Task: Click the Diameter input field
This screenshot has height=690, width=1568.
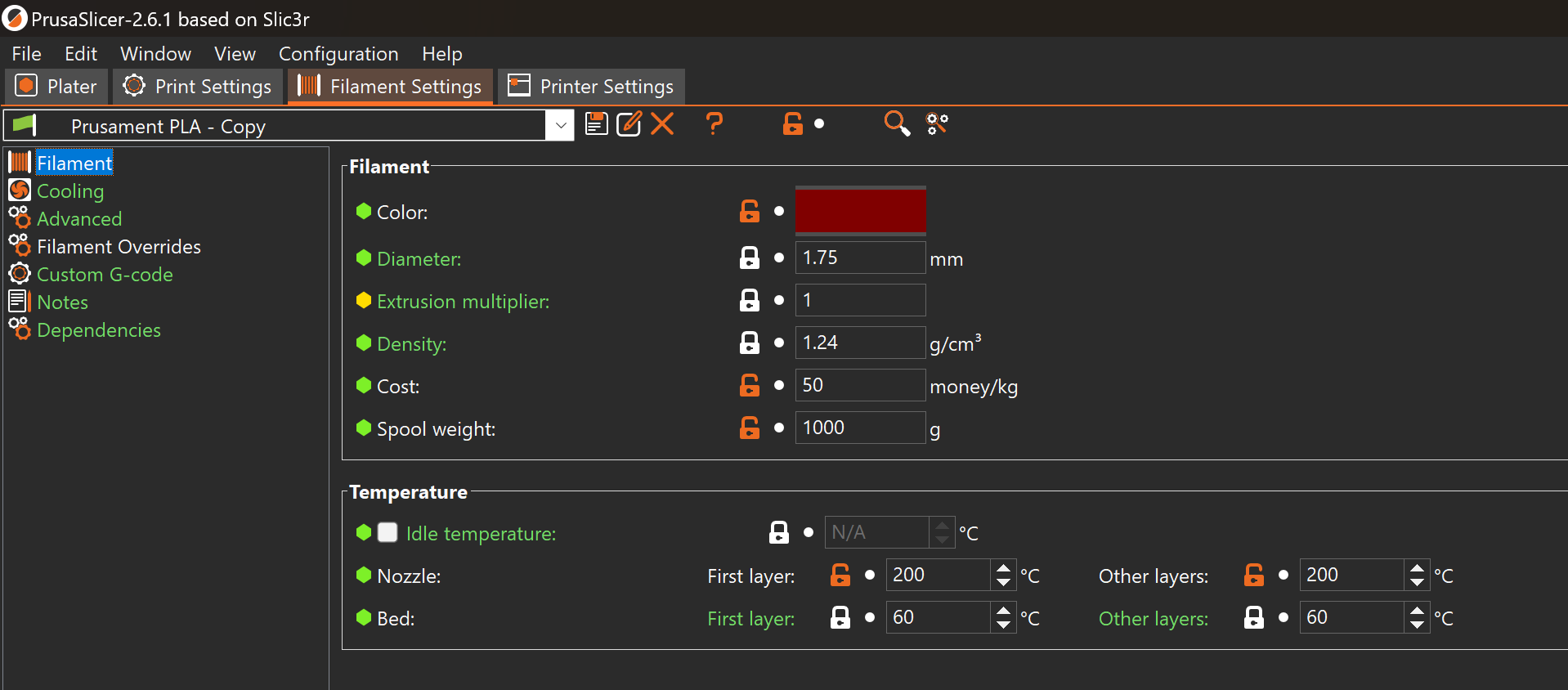Action: pyautogui.click(x=860, y=258)
